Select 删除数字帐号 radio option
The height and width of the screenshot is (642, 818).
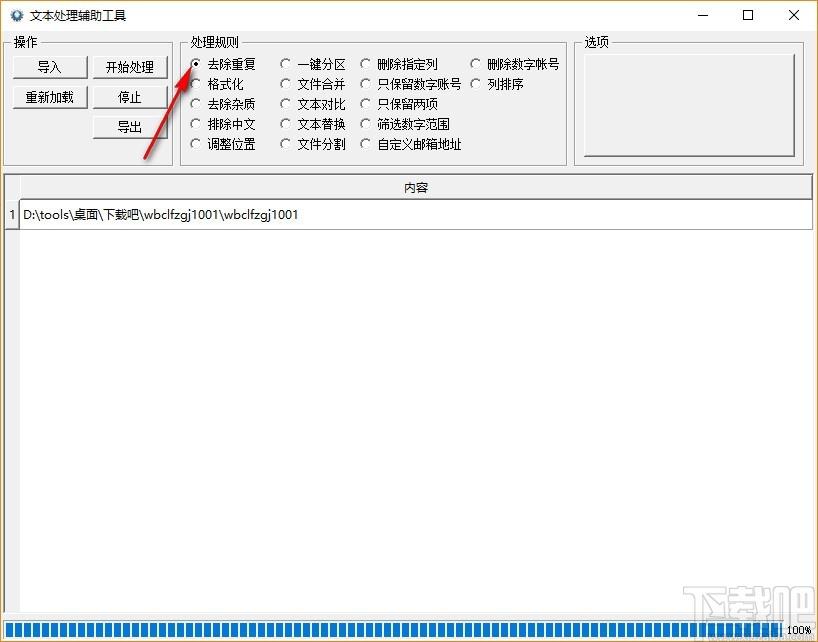(x=515, y=64)
